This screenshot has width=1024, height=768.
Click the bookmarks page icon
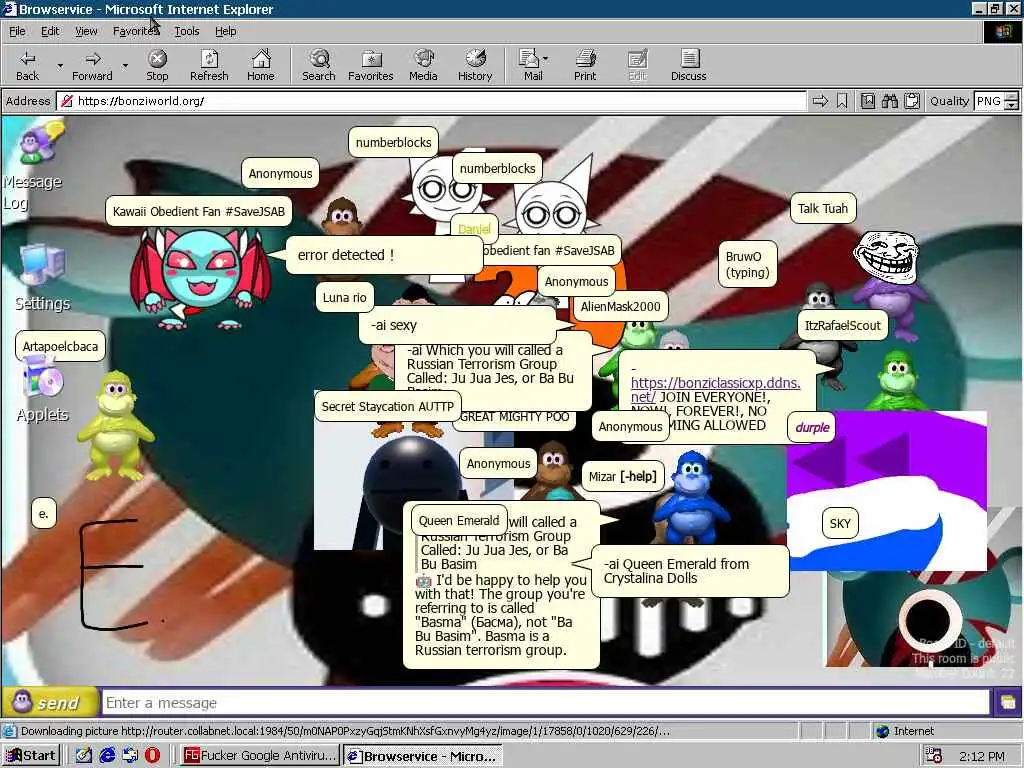click(x=868, y=101)
